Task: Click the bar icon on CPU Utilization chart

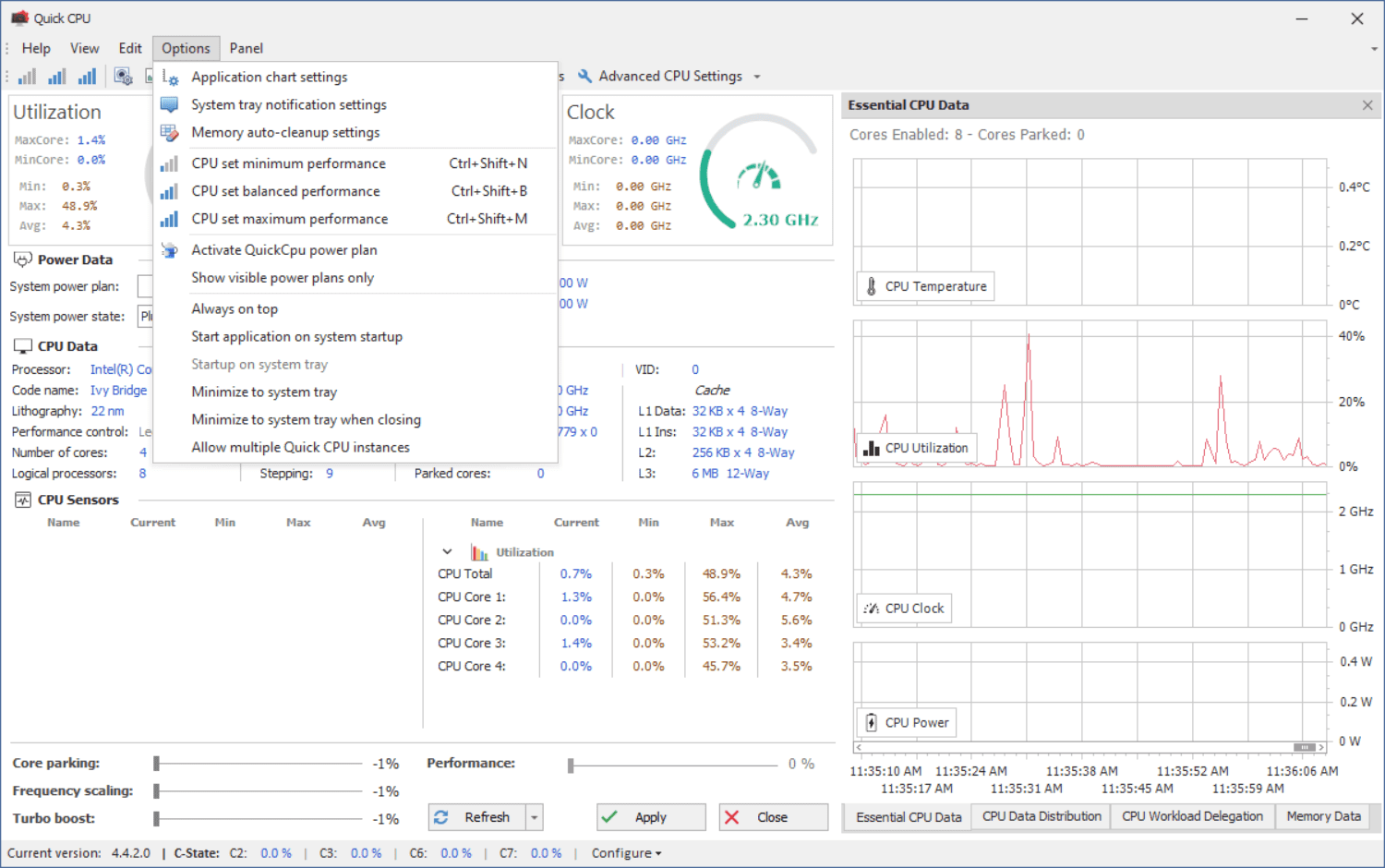Action: tap(871, 448)
